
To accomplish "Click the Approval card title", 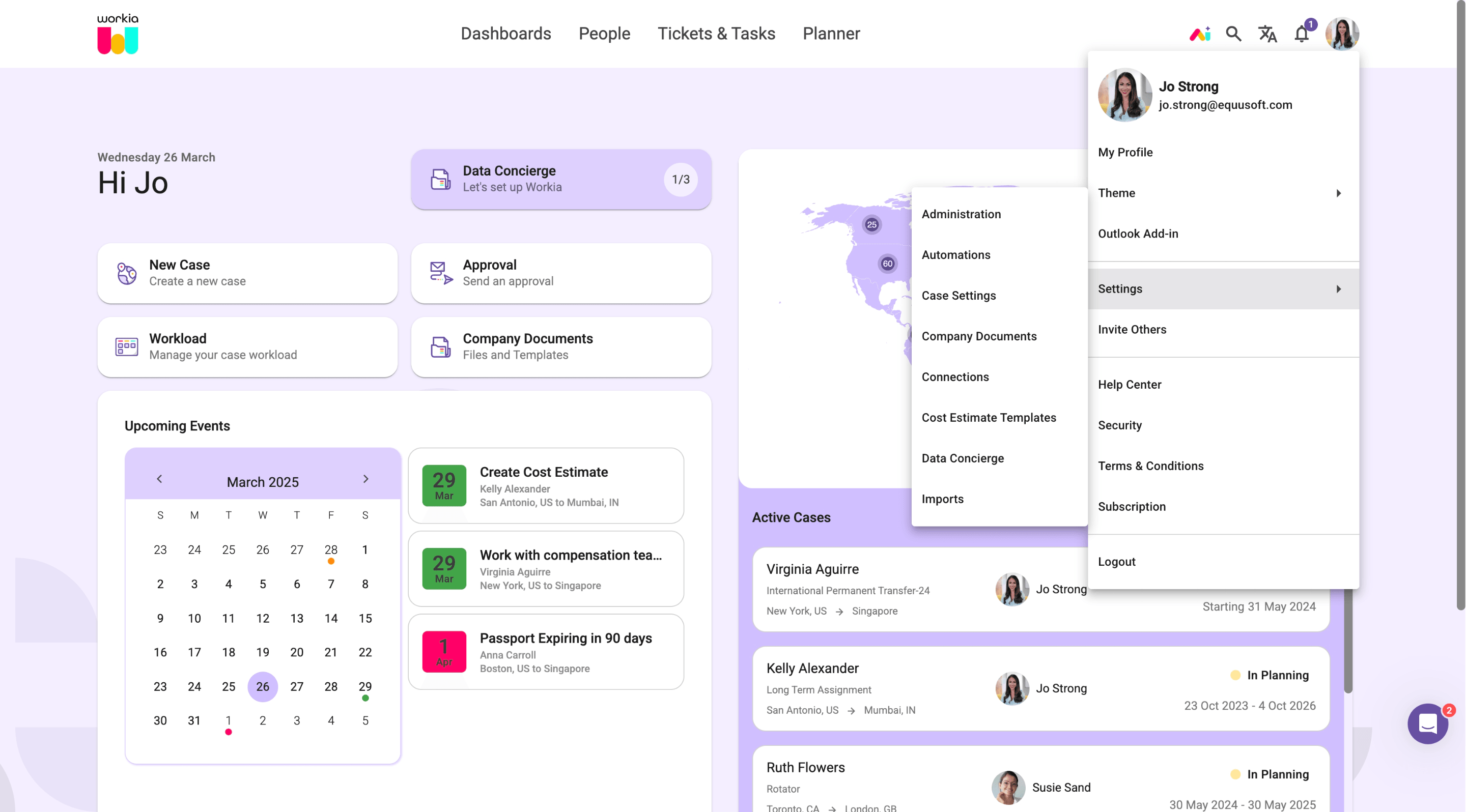I will 489,265.
